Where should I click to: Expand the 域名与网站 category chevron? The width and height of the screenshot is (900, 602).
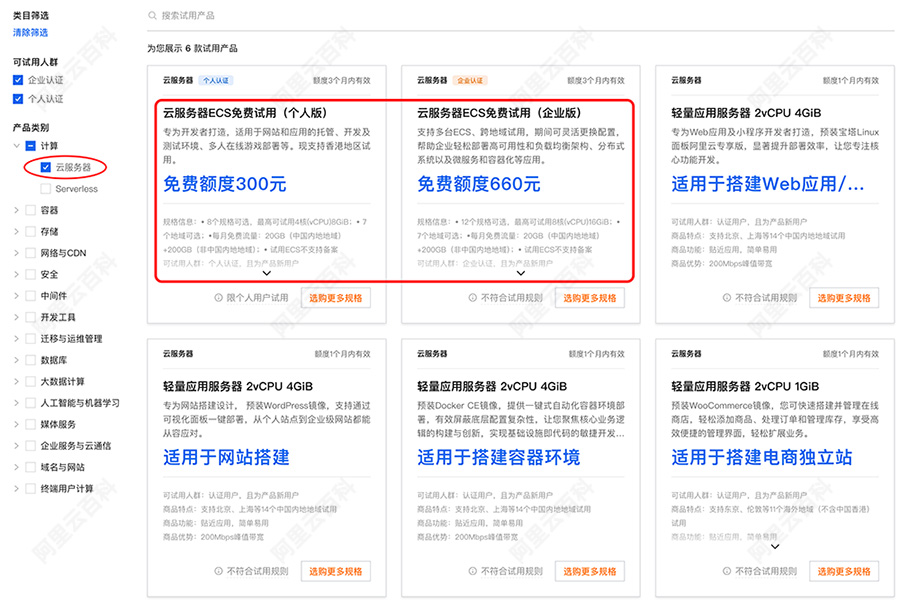click(17, 467)
